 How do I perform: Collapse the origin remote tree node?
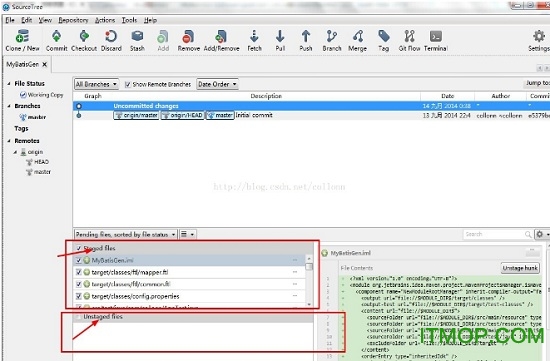15,152
